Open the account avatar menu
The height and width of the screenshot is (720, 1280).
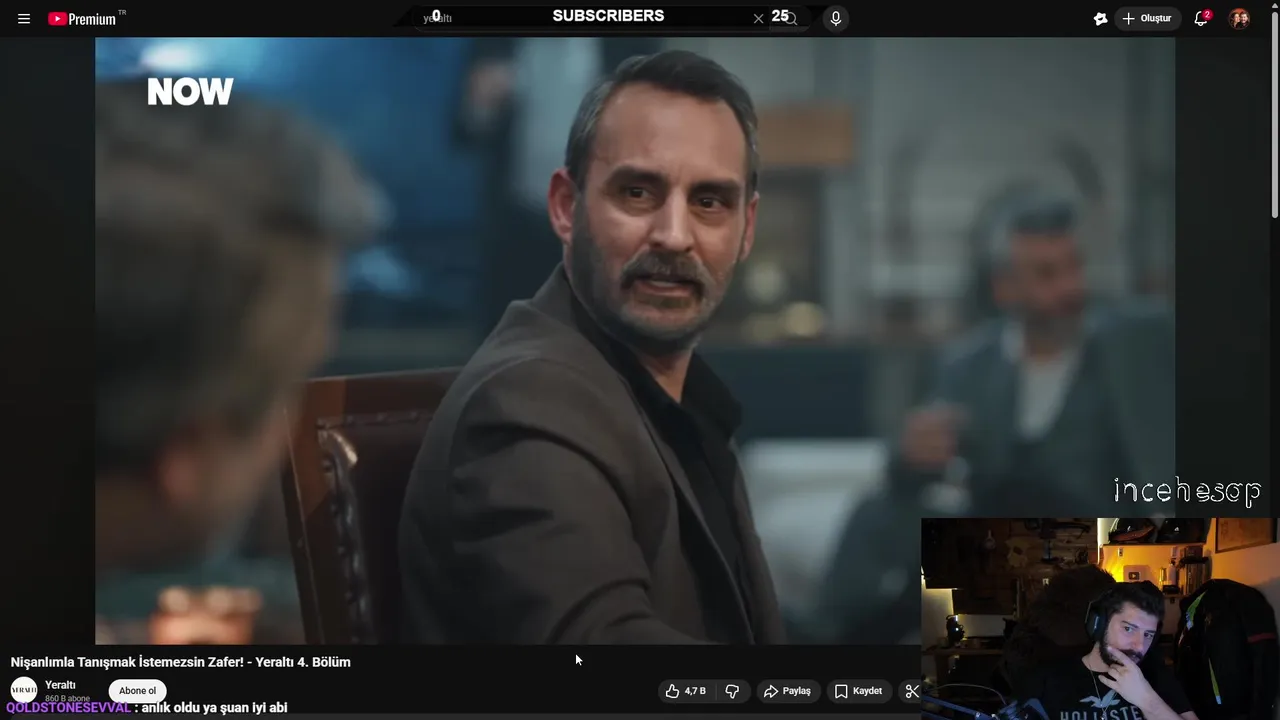(x=1239, y=18)
